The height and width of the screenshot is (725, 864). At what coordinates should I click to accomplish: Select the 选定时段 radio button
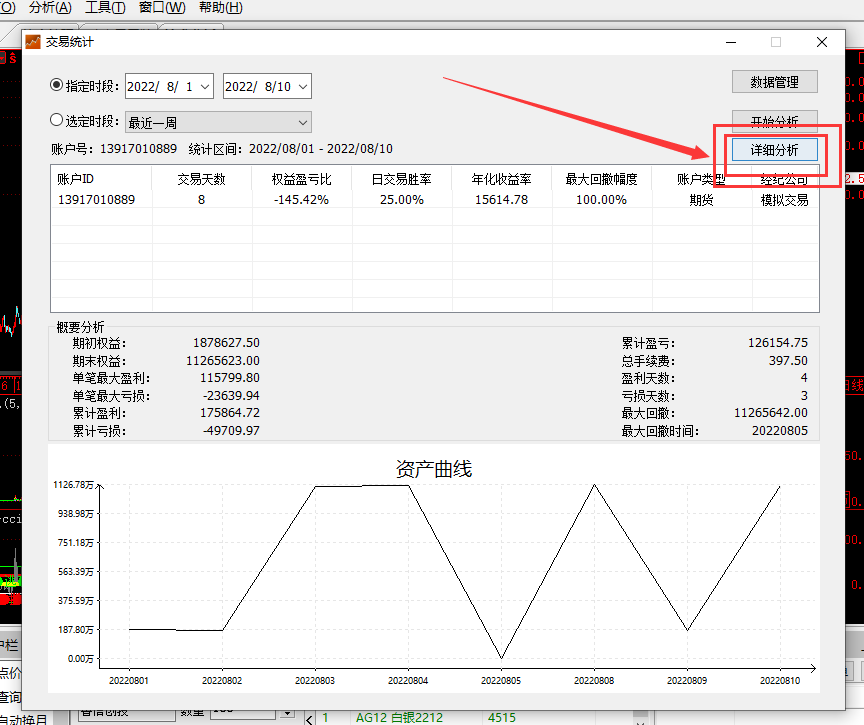point(56,120)
